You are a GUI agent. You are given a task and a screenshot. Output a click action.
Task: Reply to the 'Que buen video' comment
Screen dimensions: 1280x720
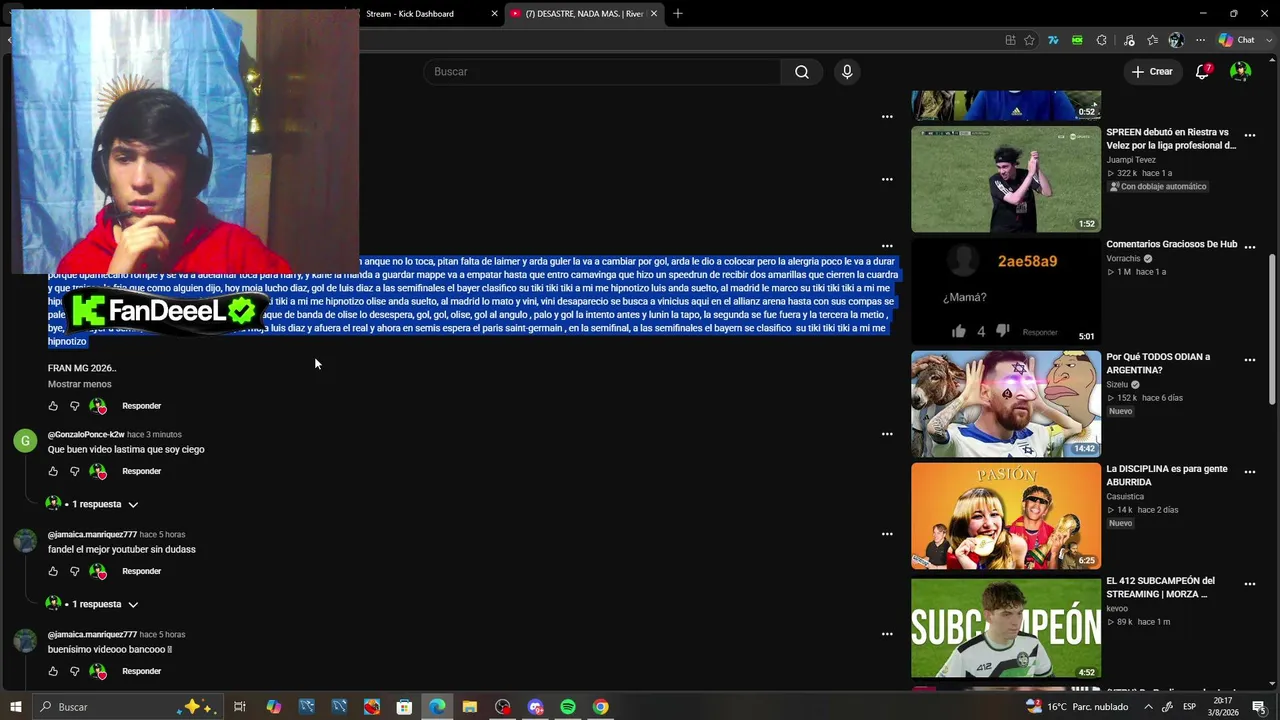(x=141, y=471)
